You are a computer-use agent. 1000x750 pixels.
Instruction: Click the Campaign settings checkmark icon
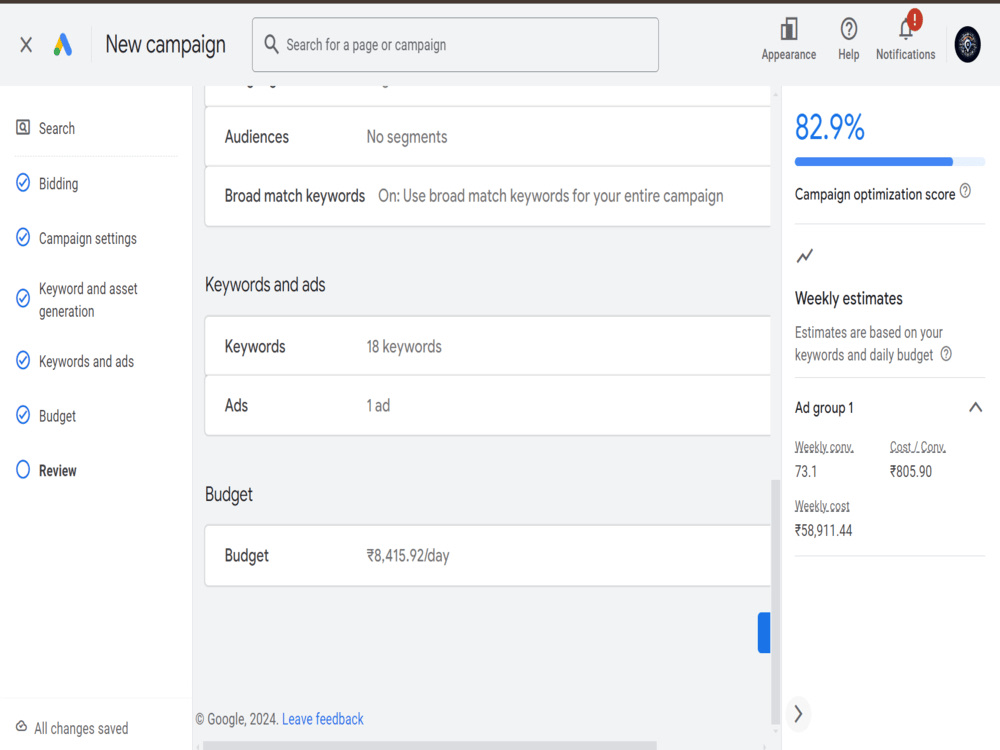coord(23,238)
